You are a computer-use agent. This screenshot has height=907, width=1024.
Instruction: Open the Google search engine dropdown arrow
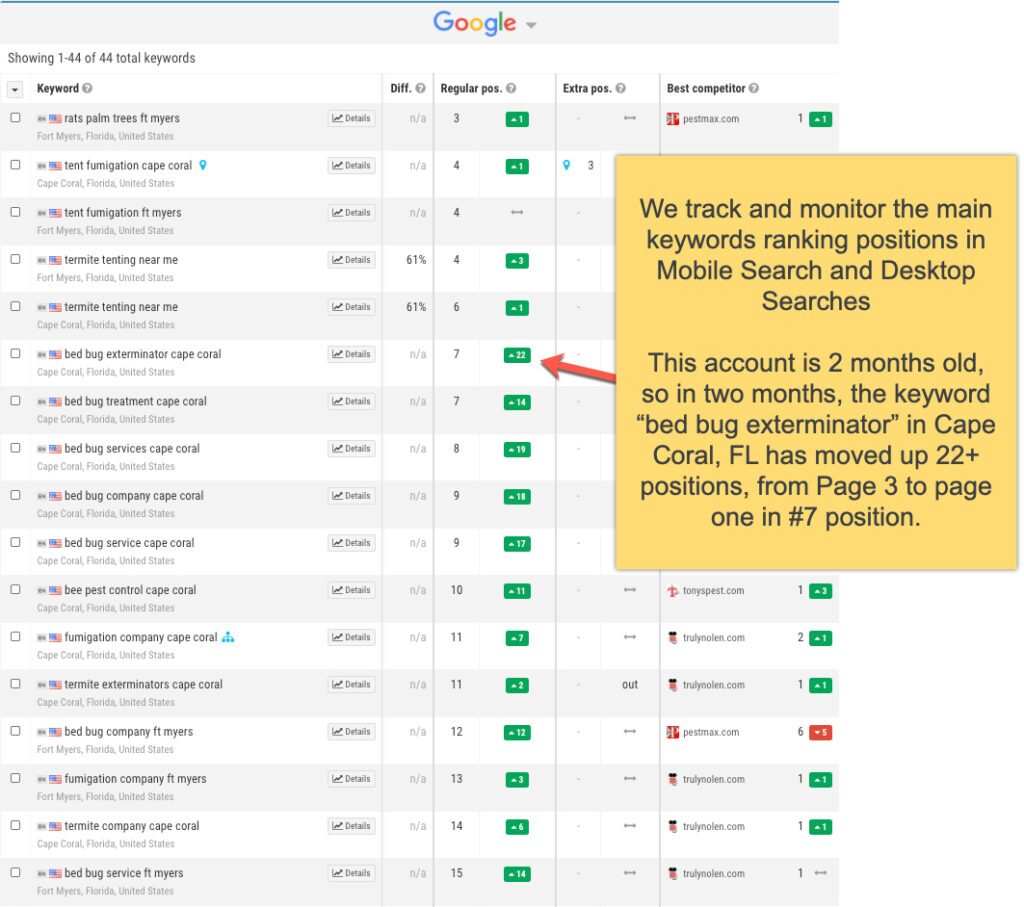click(x=531, y=26)
